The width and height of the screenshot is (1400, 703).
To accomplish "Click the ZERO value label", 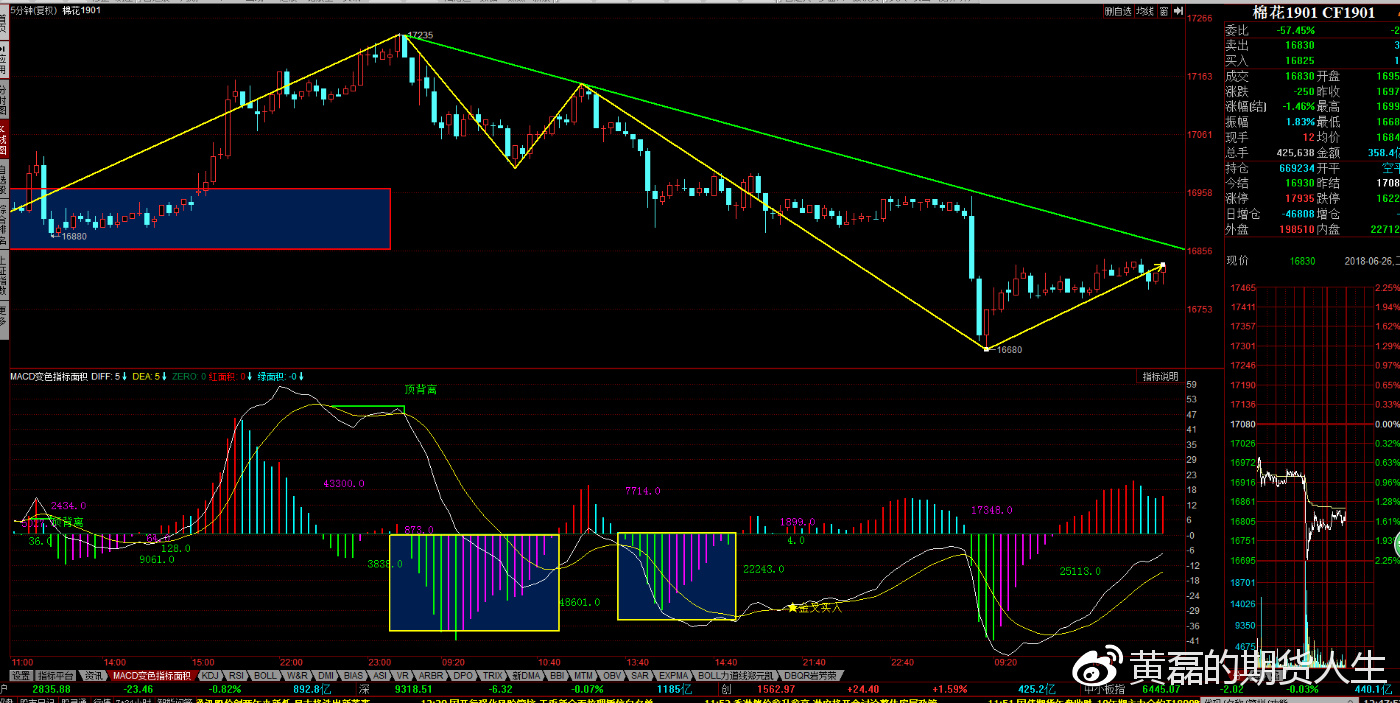I will tap(188, 377).
